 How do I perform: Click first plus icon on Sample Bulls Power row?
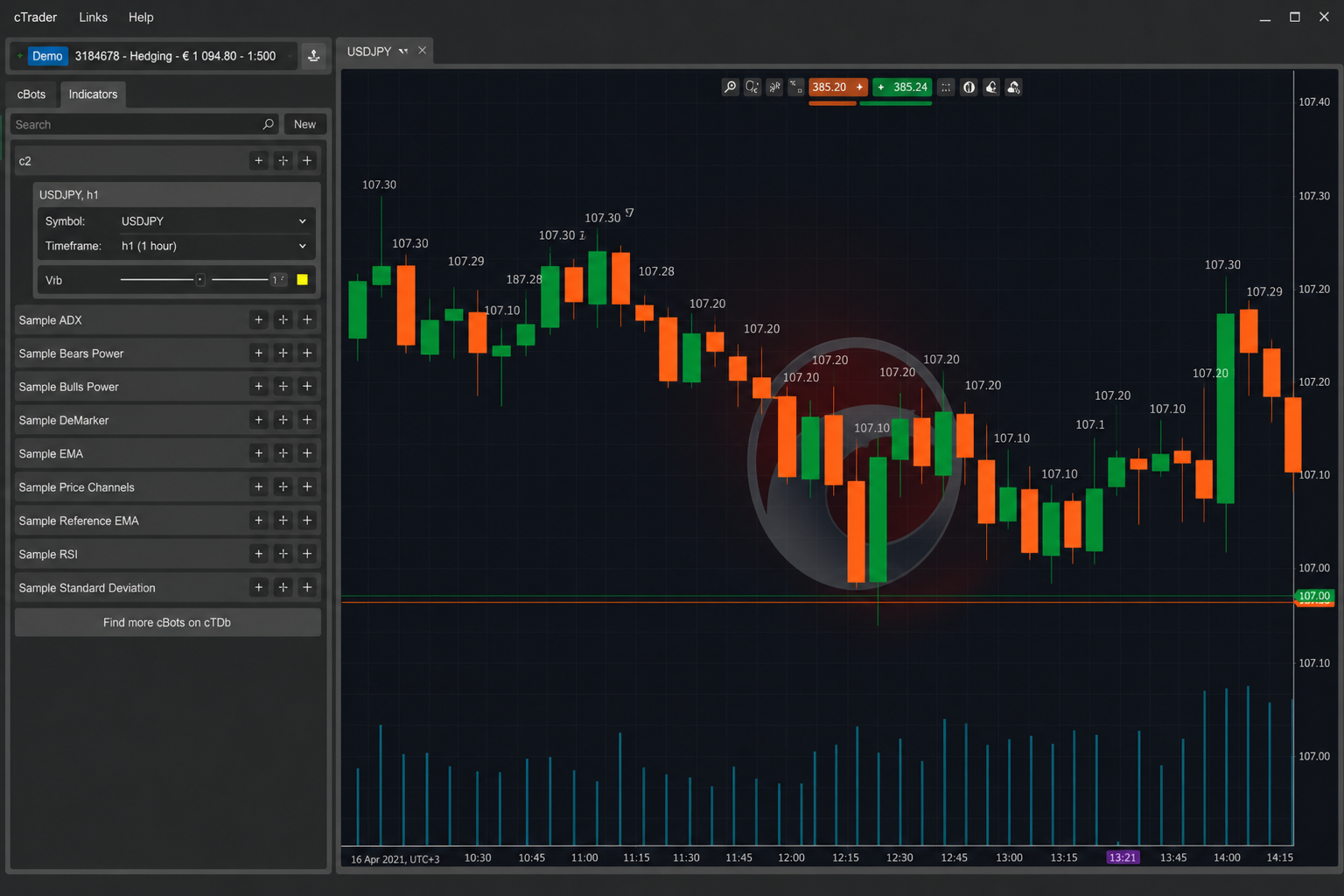point(258,387)
